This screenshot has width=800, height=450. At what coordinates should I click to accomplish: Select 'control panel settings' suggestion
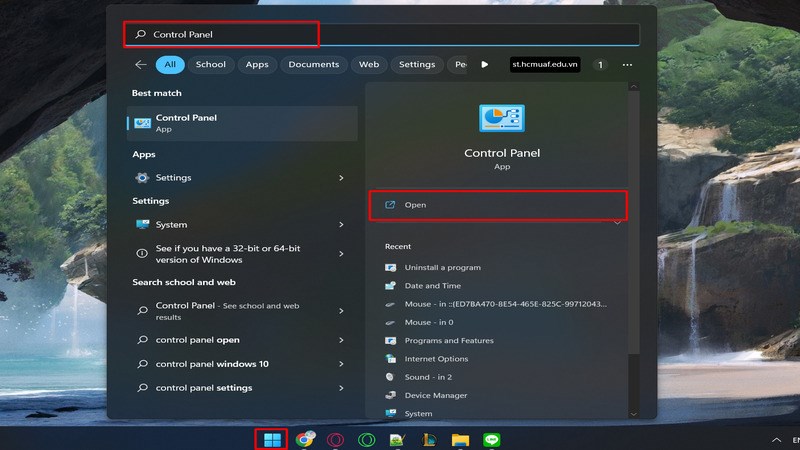(242, 388)
